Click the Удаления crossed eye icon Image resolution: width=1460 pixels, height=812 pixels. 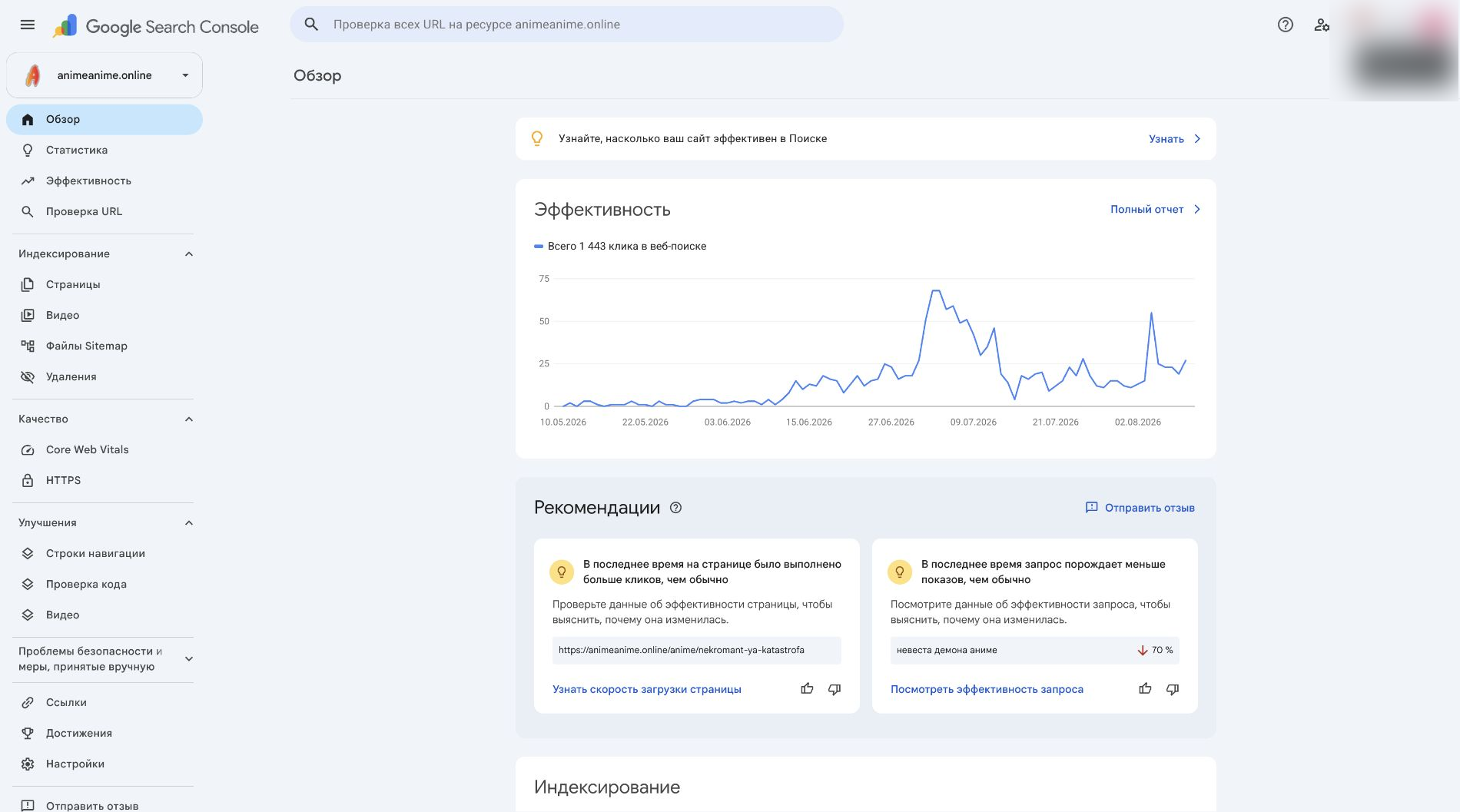(28, 376)
